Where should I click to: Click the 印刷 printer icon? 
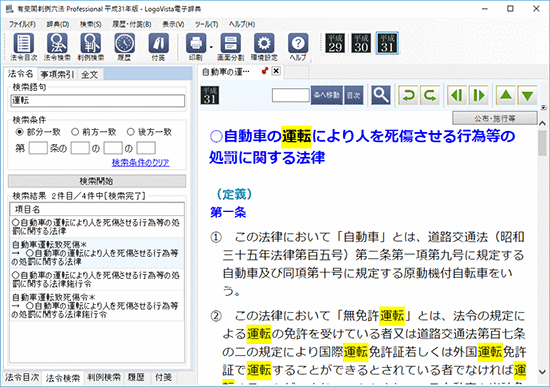point(196,47)
